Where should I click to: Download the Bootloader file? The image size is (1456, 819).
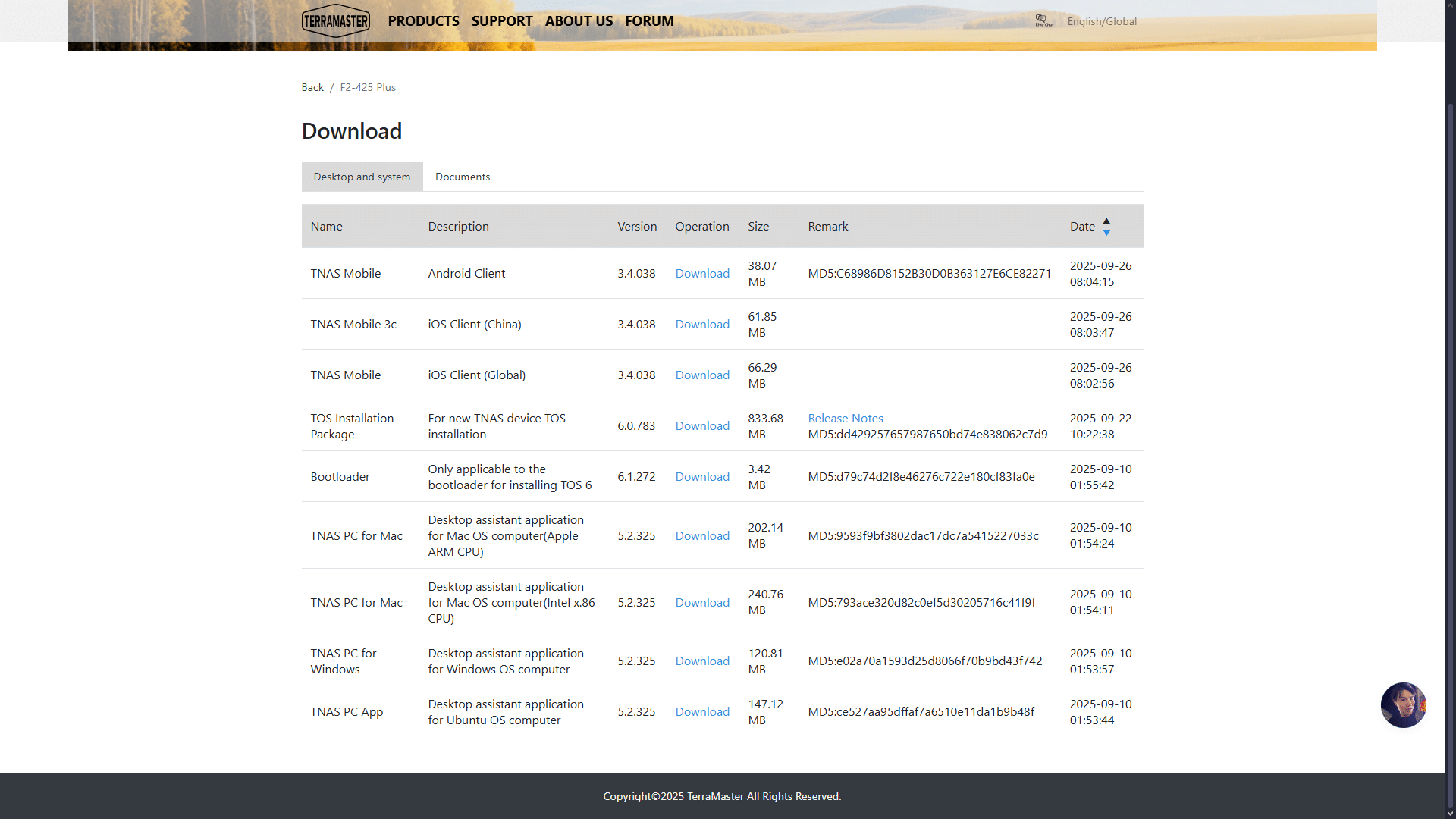tap(702, 476)
